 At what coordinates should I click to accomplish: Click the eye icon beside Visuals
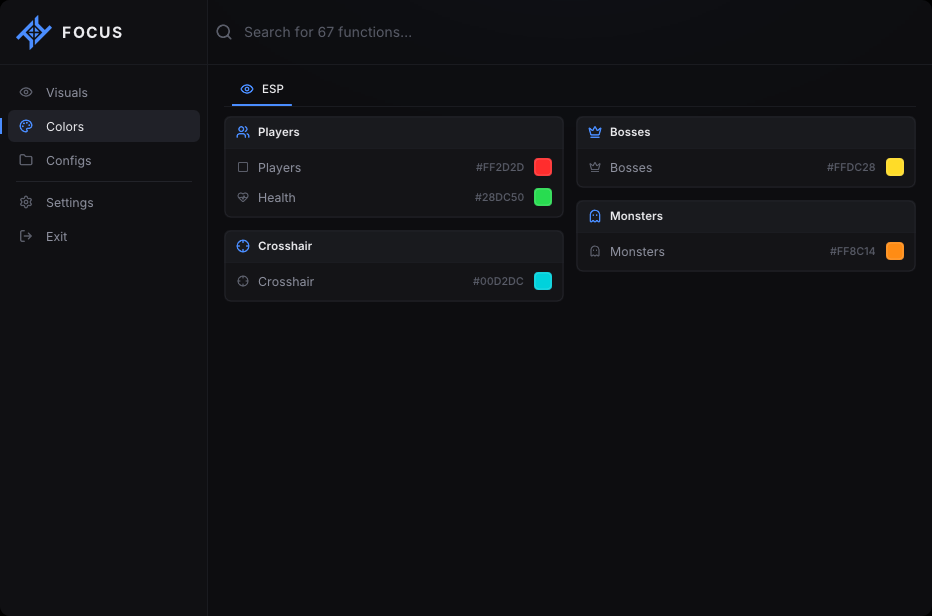point(26,92)
